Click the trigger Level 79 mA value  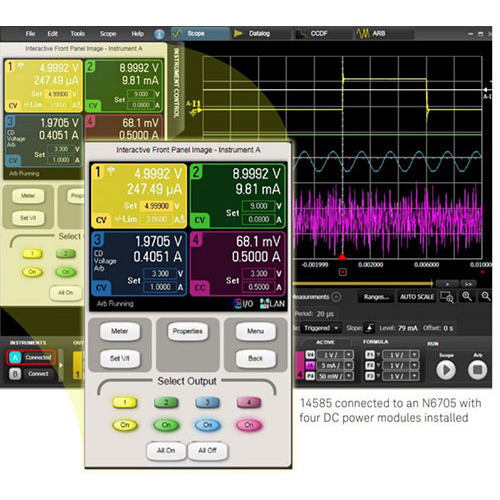[408, 328]
